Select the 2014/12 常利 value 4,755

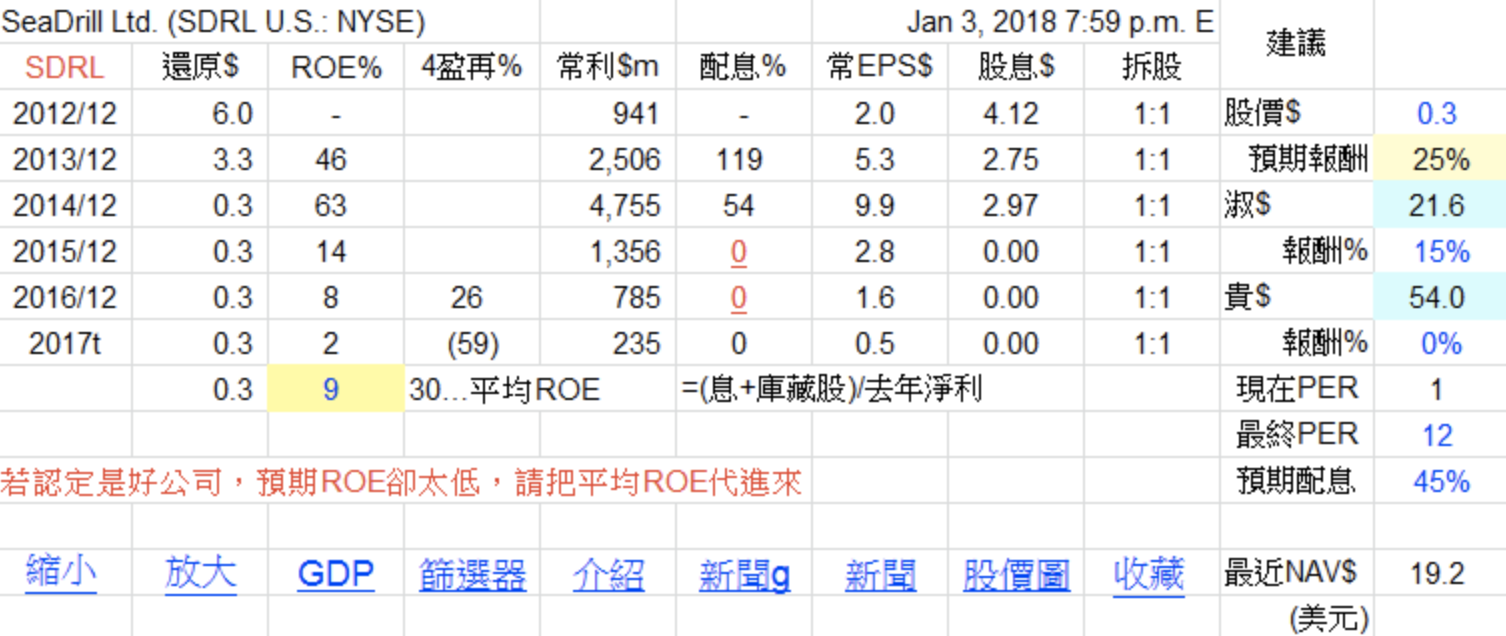pos(625,205)
